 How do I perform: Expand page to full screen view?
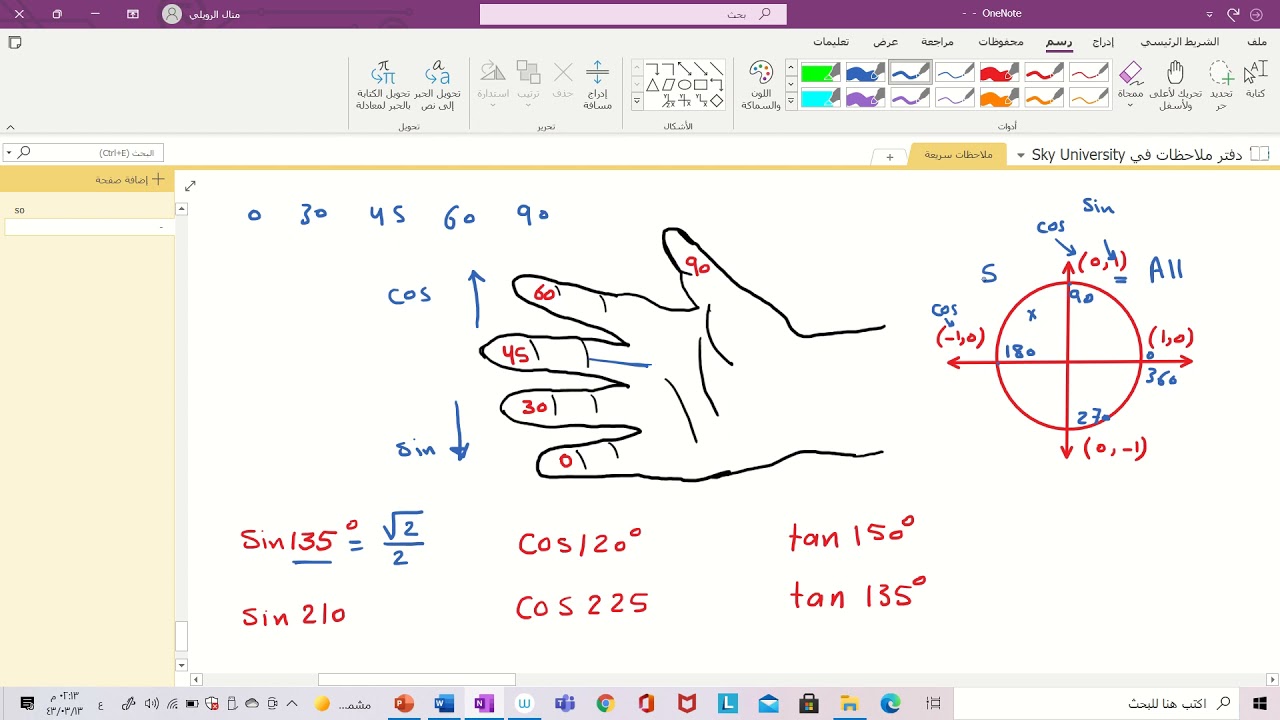(x=190, y=185)
